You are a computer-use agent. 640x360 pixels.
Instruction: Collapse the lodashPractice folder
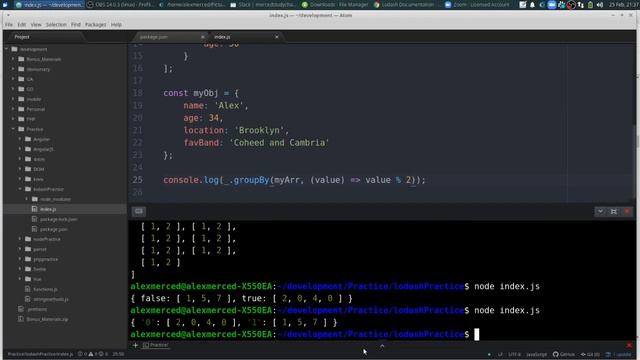20,189
